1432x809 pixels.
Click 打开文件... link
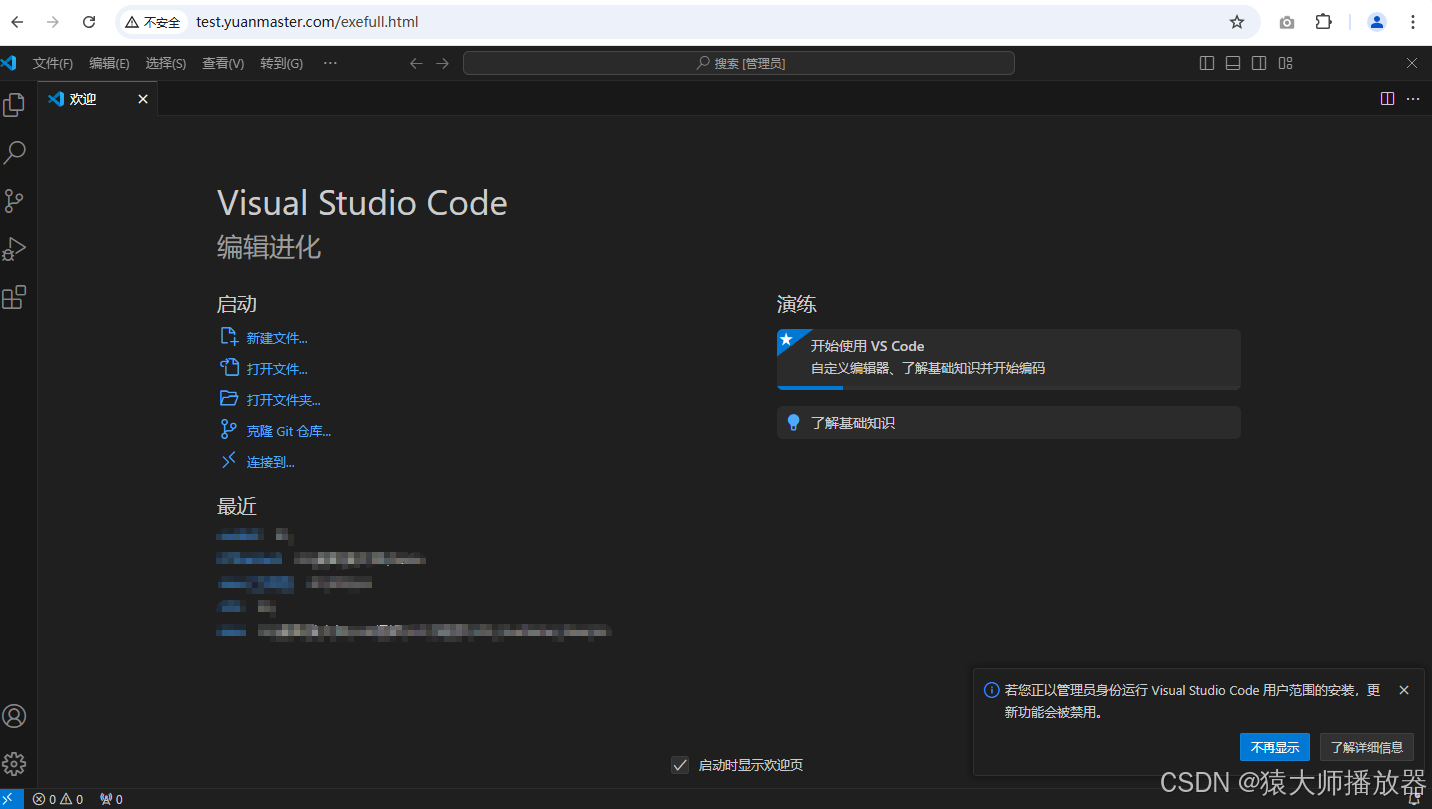(x=277, y=369)
